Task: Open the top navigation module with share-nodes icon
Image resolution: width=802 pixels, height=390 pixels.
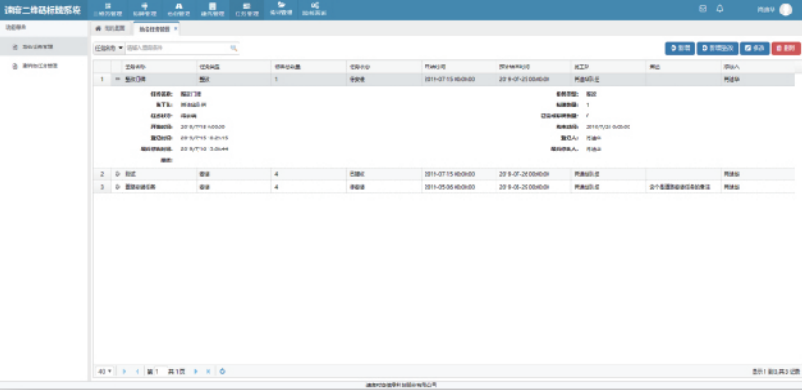Action: pyautogui.click(x=314, y=10)
